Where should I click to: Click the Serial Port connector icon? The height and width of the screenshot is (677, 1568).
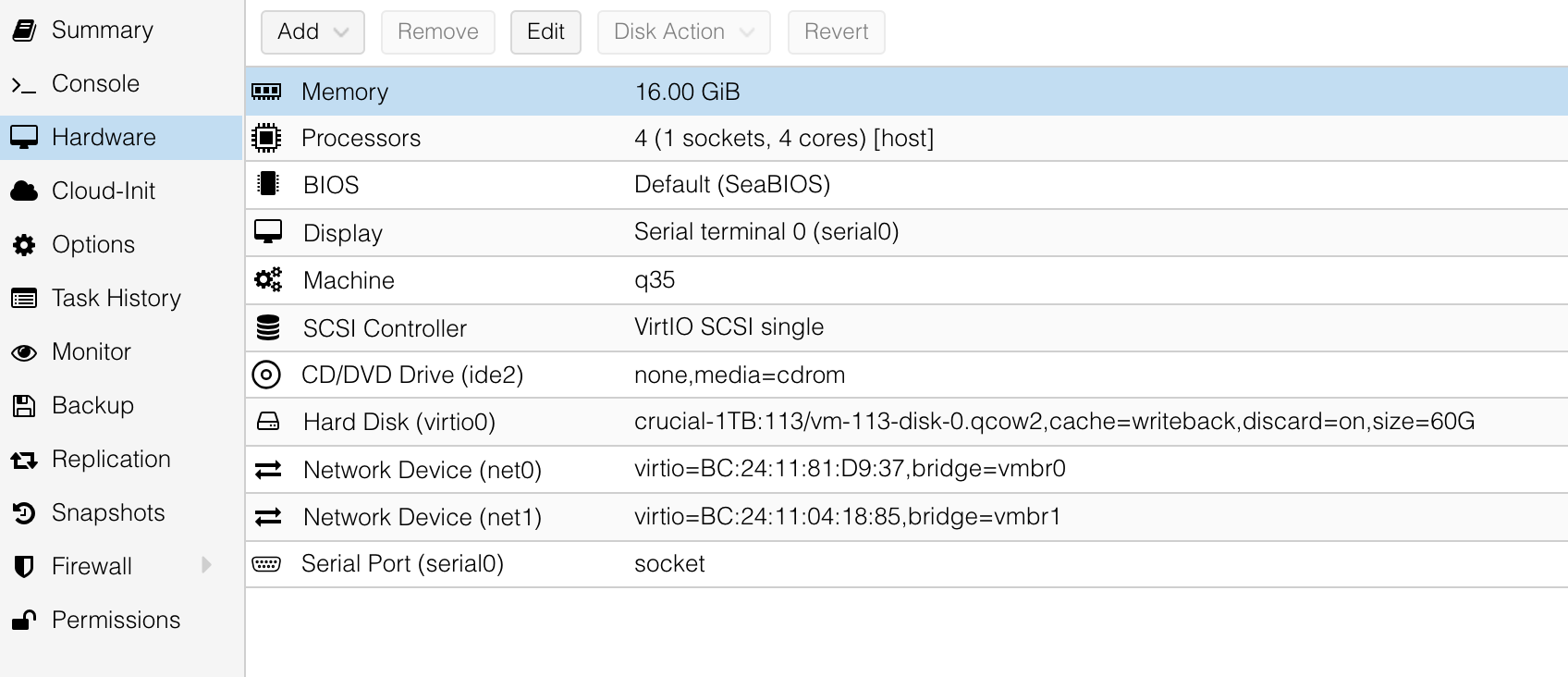266,564
